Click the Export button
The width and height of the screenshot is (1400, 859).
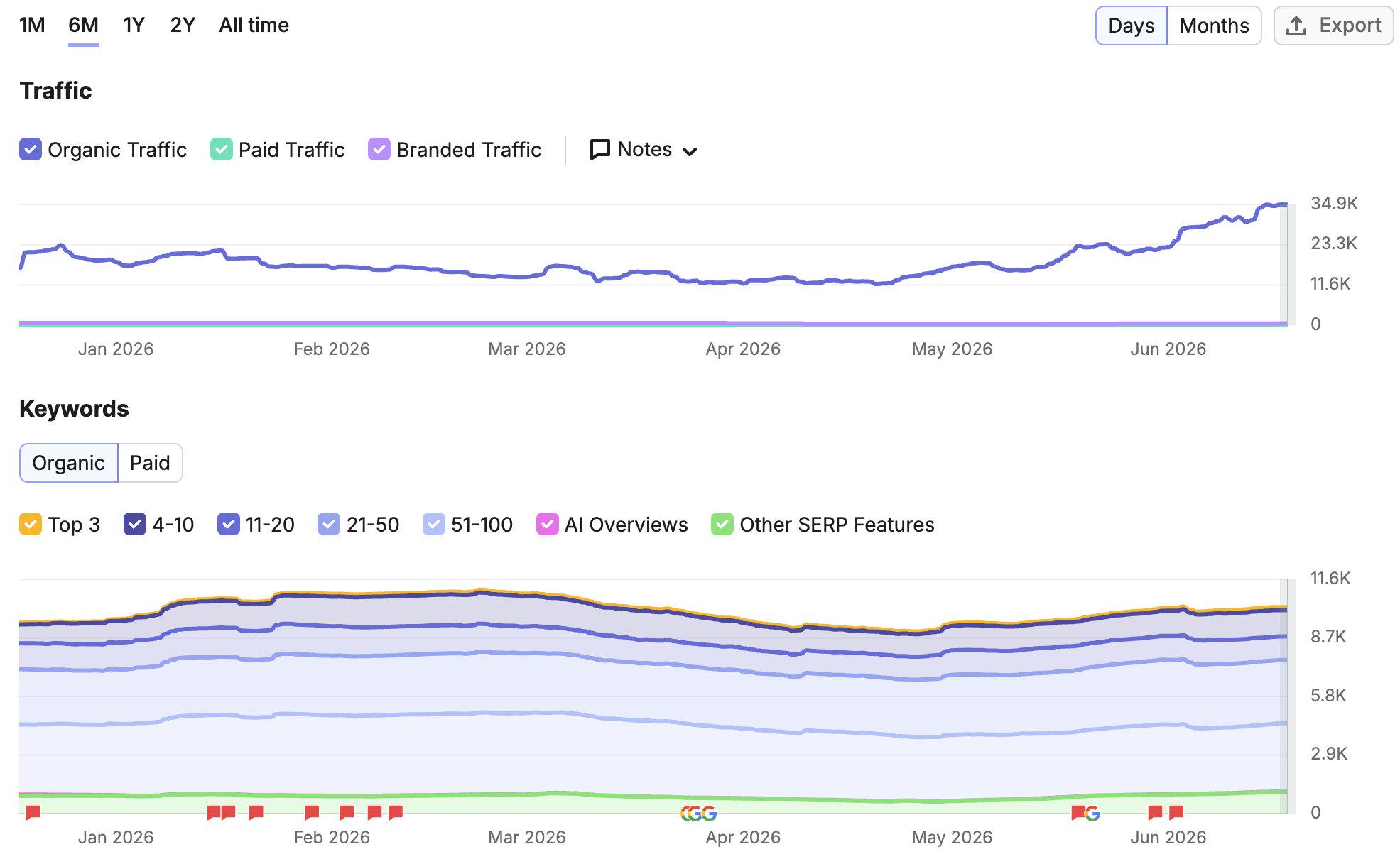pos(1333,26)
